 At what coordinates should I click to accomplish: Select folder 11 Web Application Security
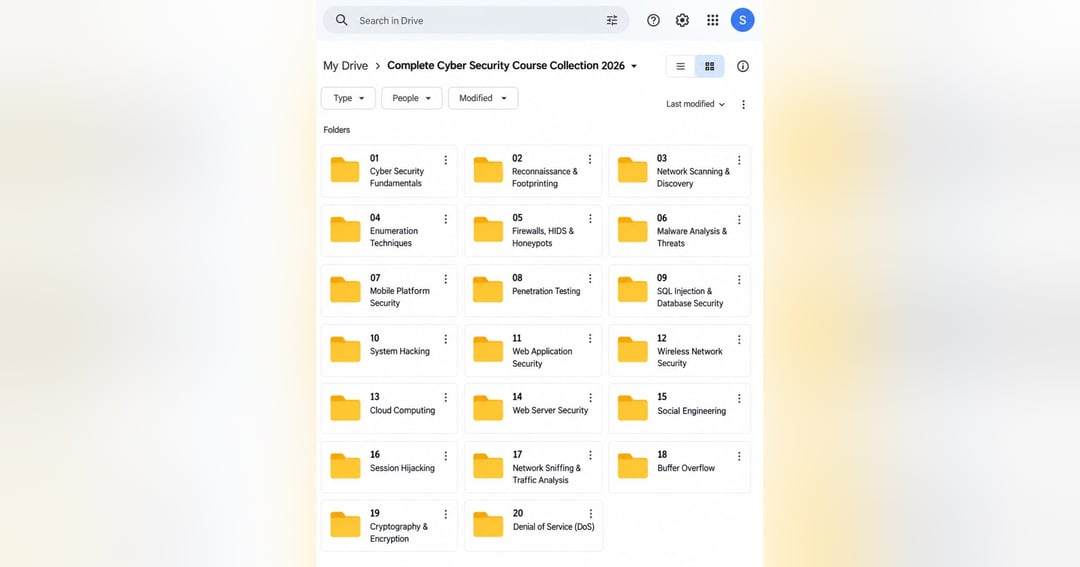[x=533, y=351]
